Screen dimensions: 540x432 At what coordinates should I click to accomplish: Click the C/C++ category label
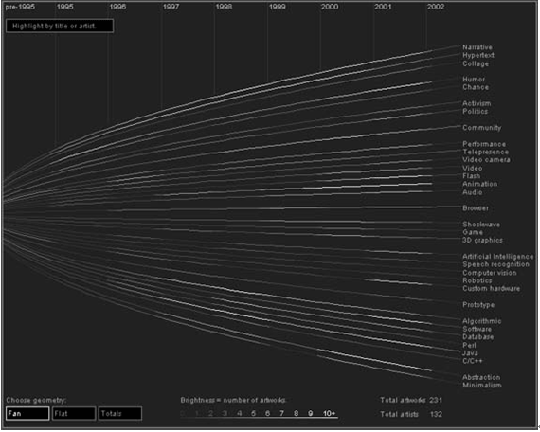(472, 361)
